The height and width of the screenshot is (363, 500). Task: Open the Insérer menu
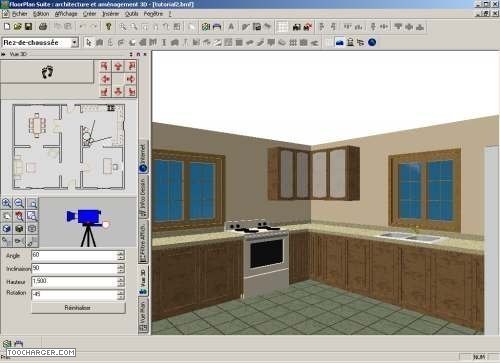[x=110, y=14]
